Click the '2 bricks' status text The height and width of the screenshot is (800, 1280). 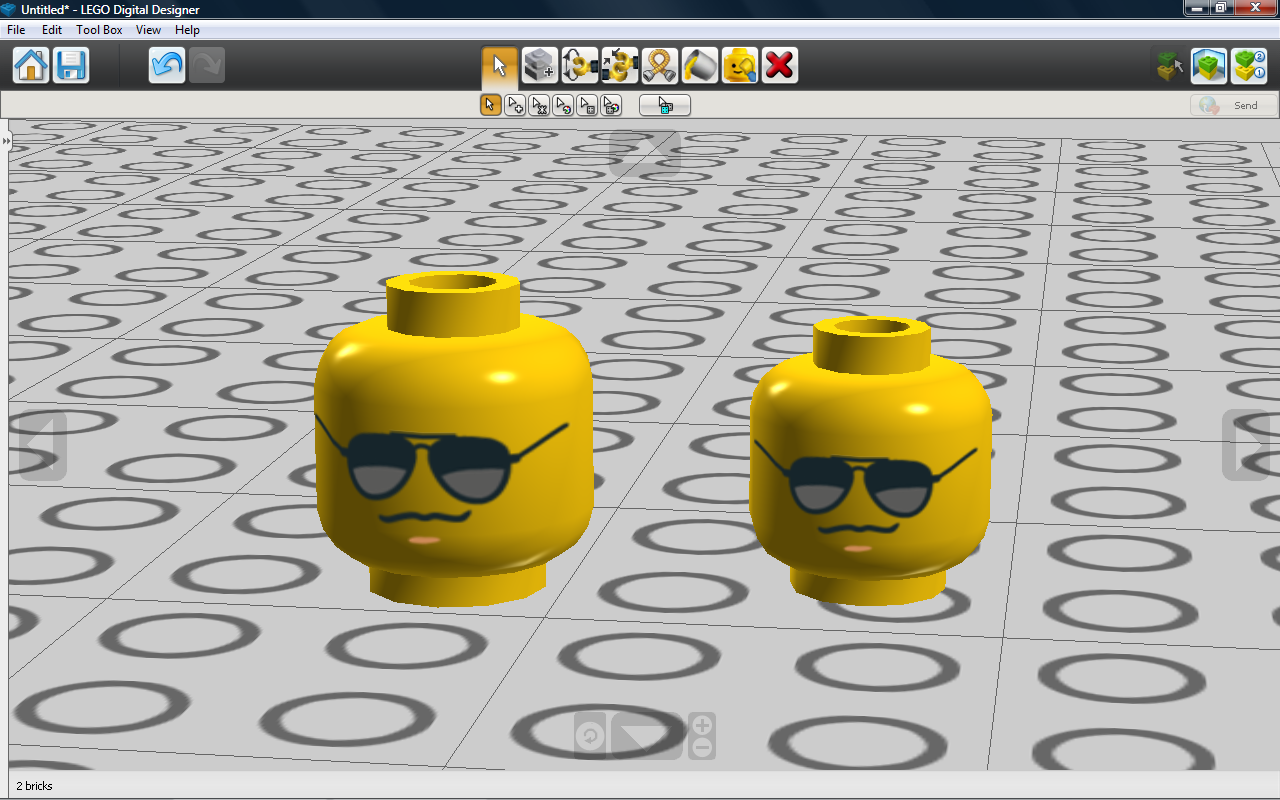34,786
